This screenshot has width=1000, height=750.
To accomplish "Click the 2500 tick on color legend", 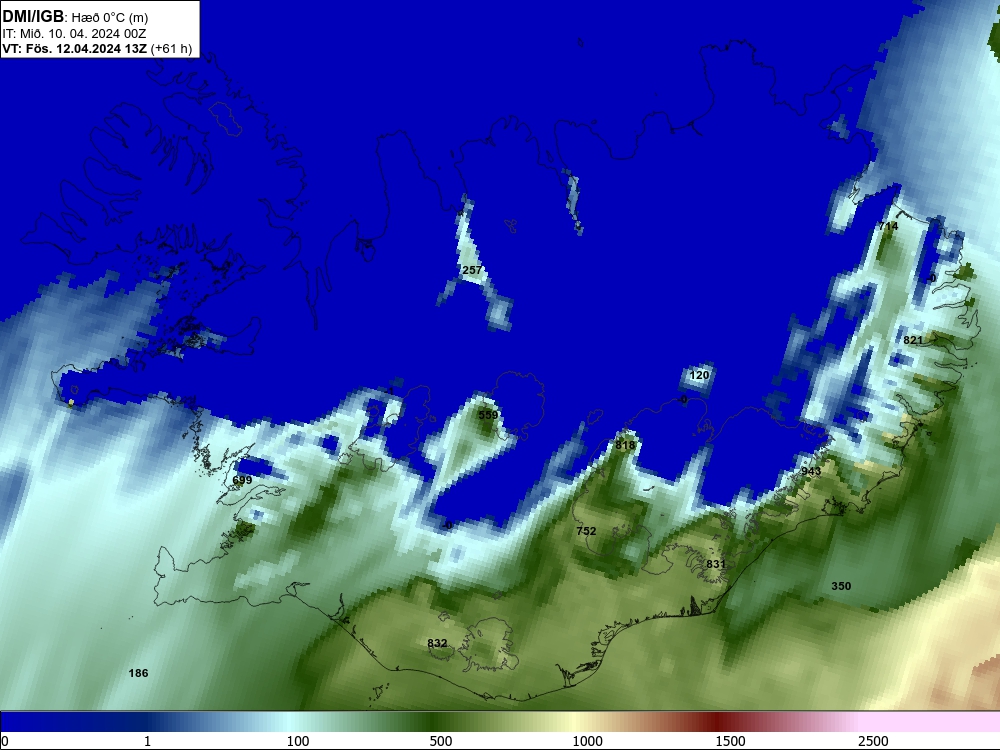I will 873,741.
